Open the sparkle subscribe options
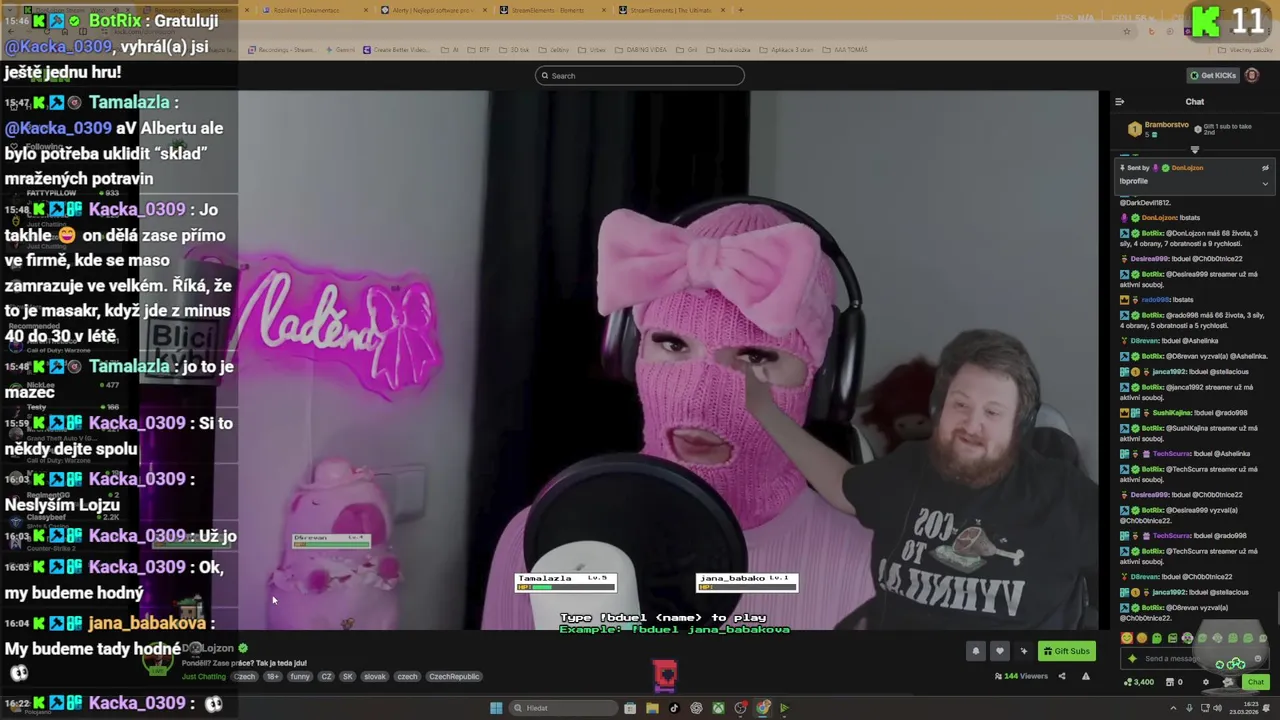 coord(1023,651)
